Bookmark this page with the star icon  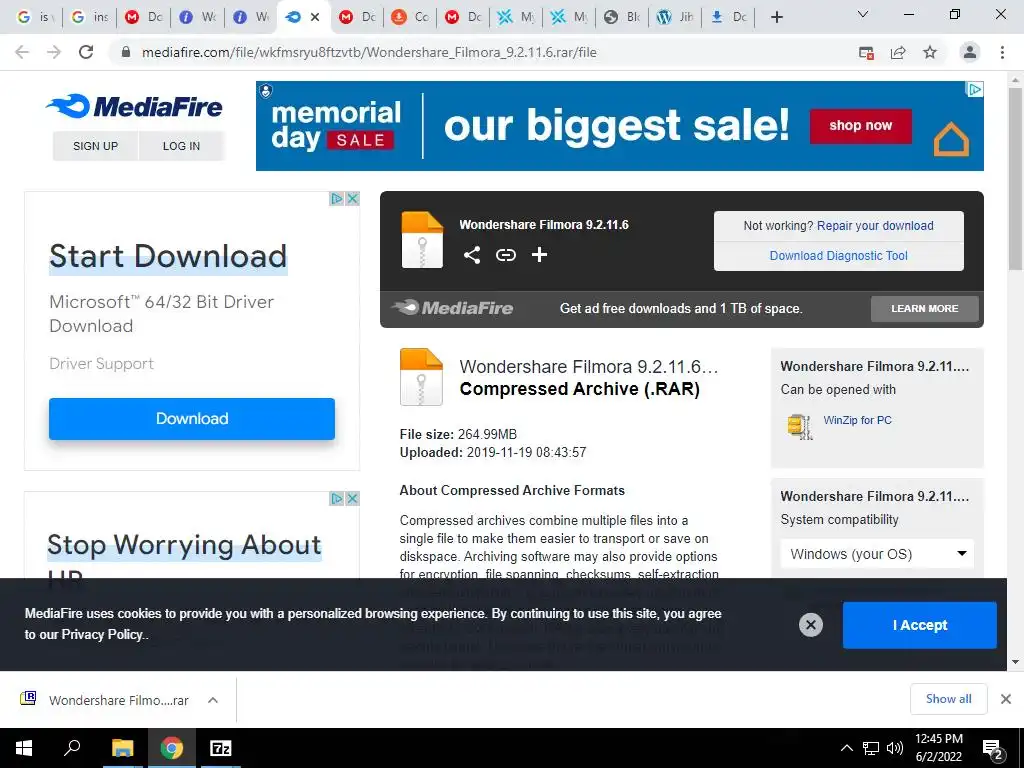930,52
